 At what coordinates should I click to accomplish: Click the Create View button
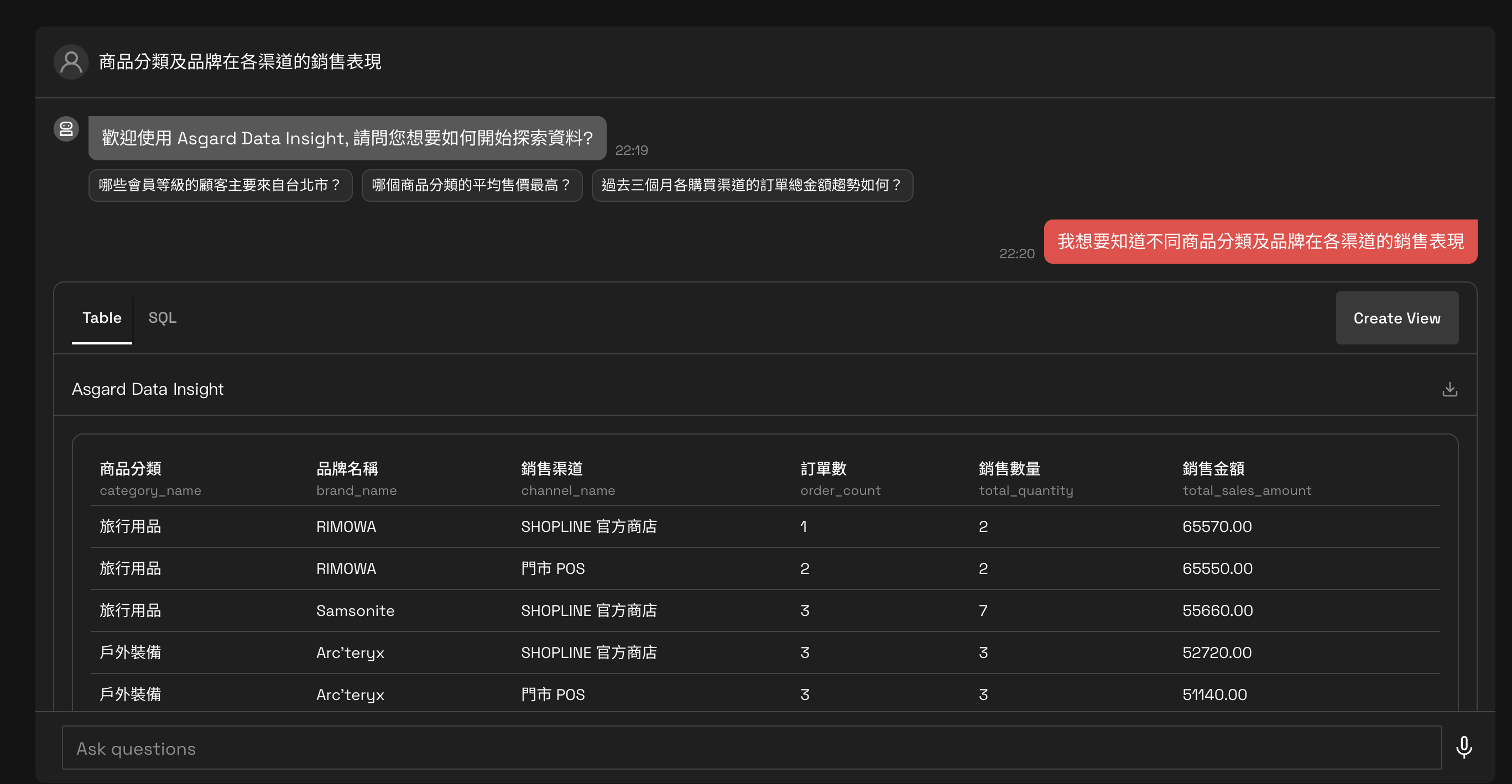[1397, 318]
